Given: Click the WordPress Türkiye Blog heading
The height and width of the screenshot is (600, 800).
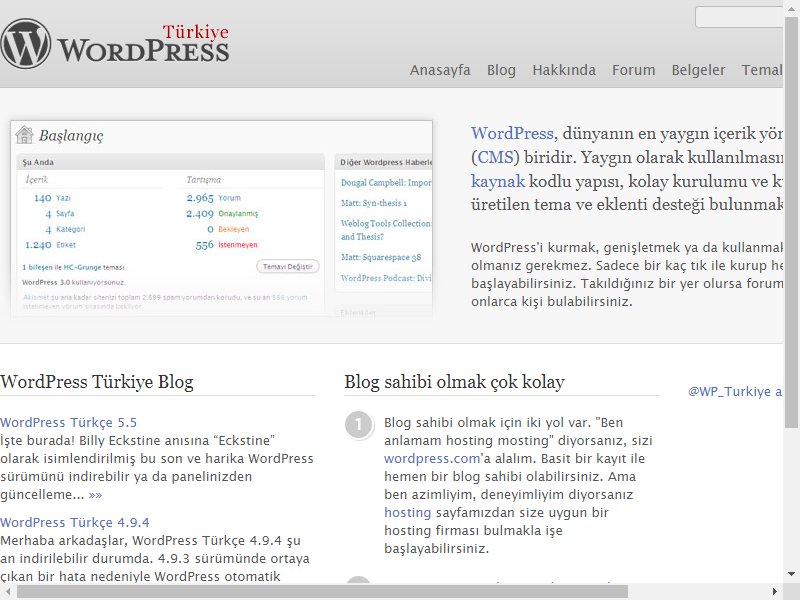Looking at the screenshot, I should coord(97,382).
